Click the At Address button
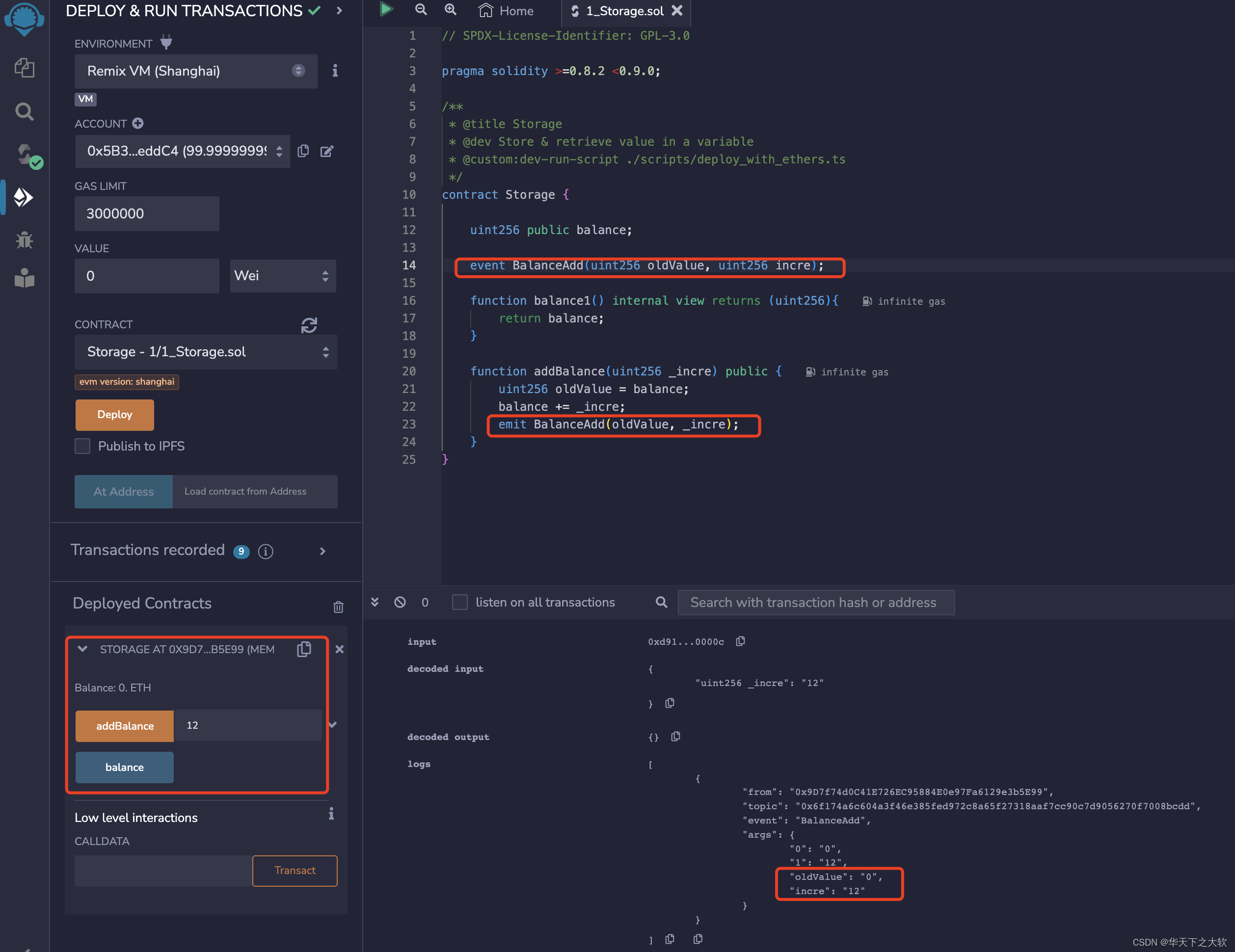1235x952 pixels. [123, 491]
